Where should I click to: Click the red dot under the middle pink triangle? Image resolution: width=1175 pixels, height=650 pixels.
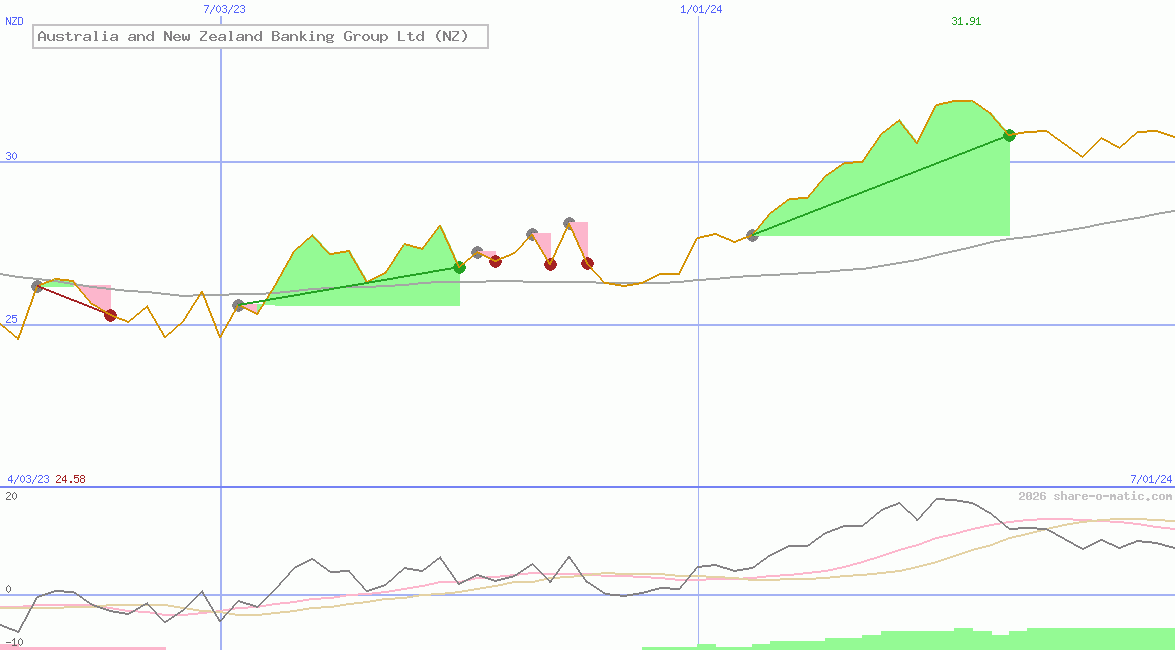(549, 264)
